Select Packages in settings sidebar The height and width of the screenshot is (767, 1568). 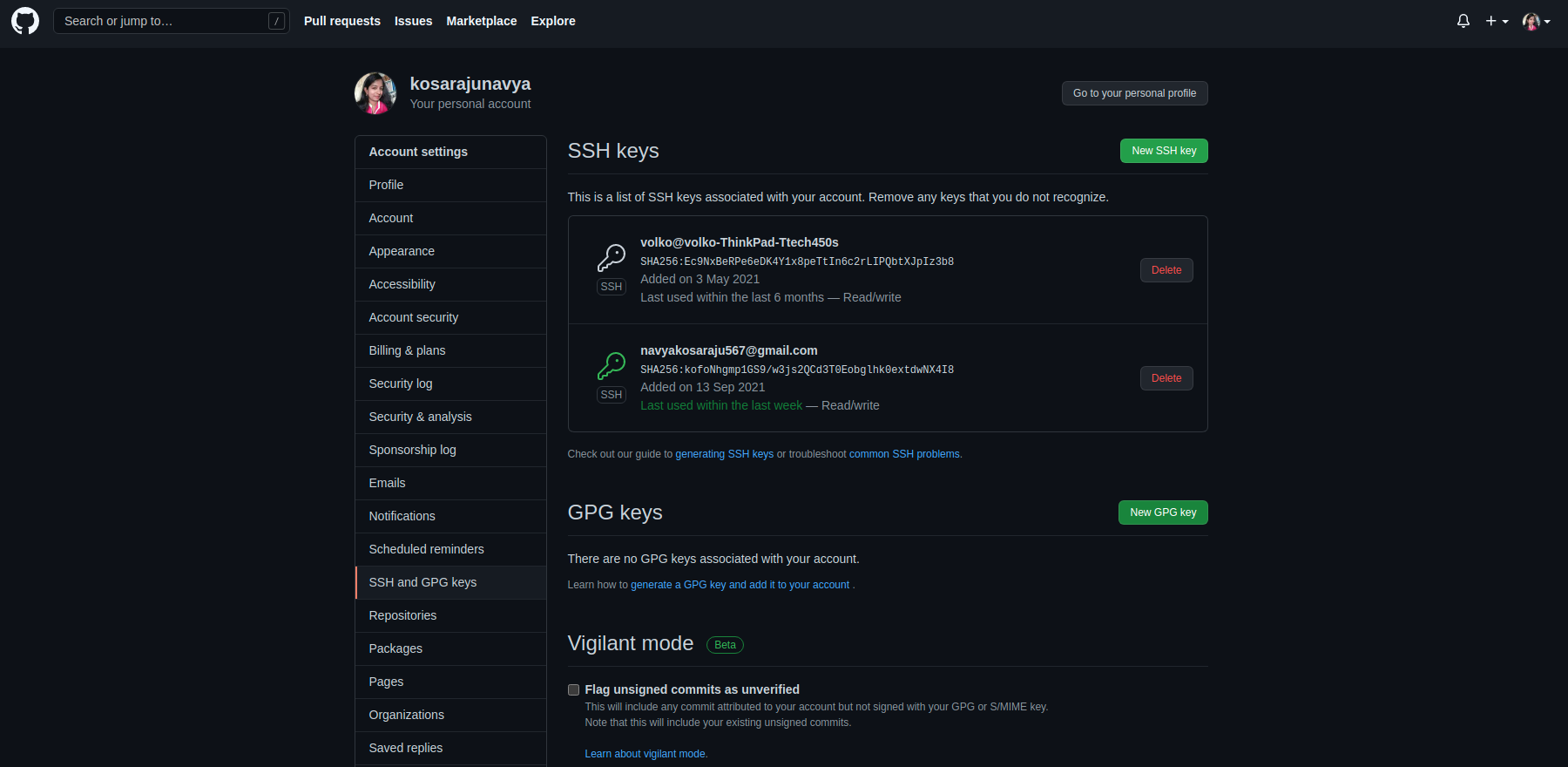(450, 648)
